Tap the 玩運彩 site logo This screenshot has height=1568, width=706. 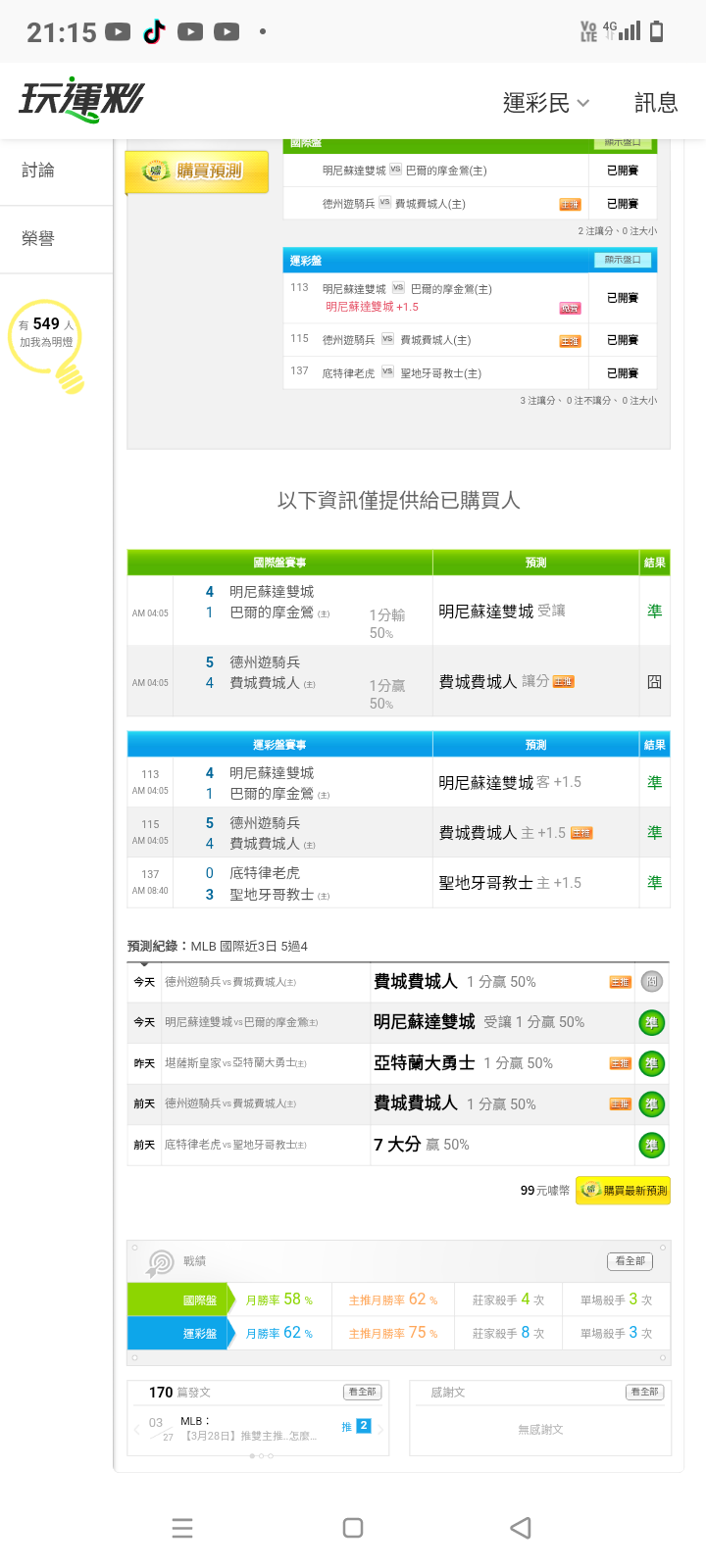pos(81,99)
